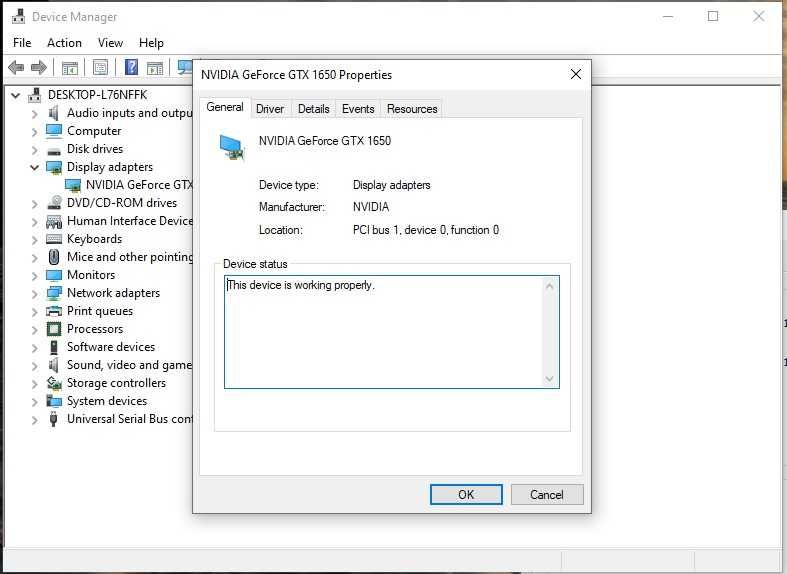787x574 pixels.
Task: Click the Software devices category icon
Action: [x=54, y=347]
